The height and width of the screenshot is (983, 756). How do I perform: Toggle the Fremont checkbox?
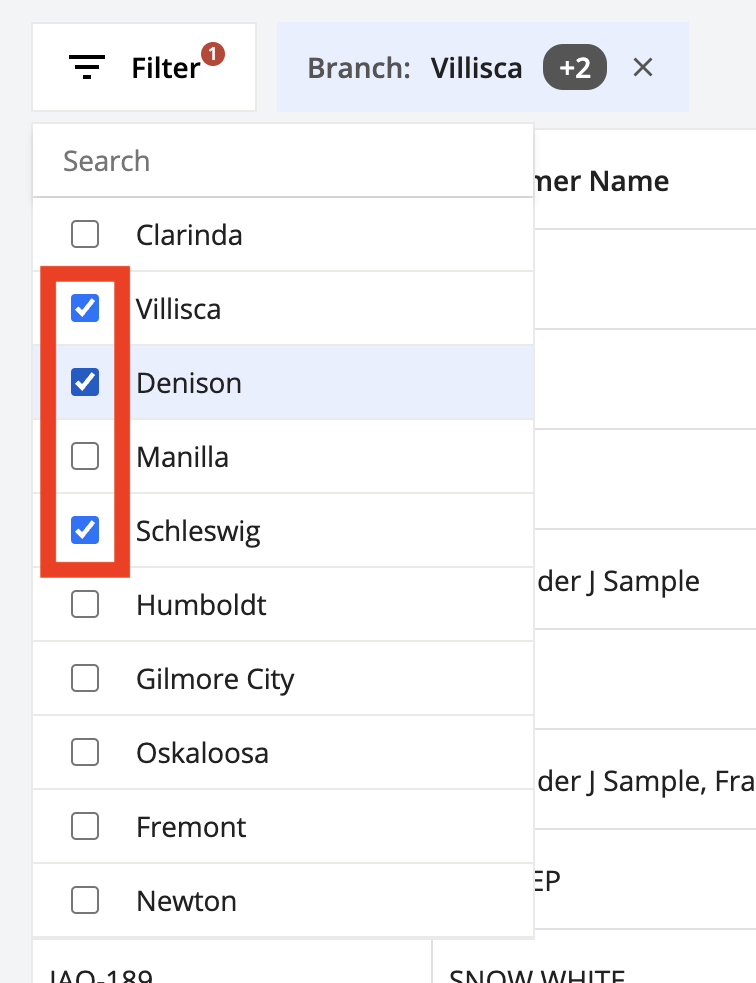[x=85, y=827]
